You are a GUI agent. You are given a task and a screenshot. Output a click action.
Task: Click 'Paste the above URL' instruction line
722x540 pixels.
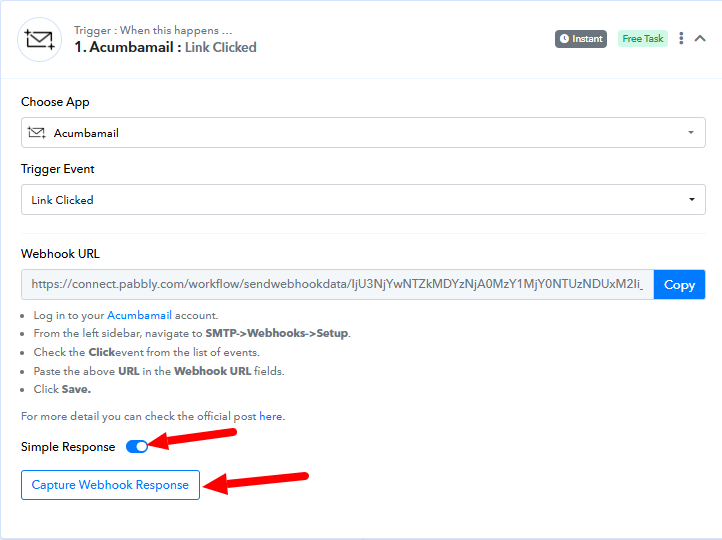(x=159, y=371)
